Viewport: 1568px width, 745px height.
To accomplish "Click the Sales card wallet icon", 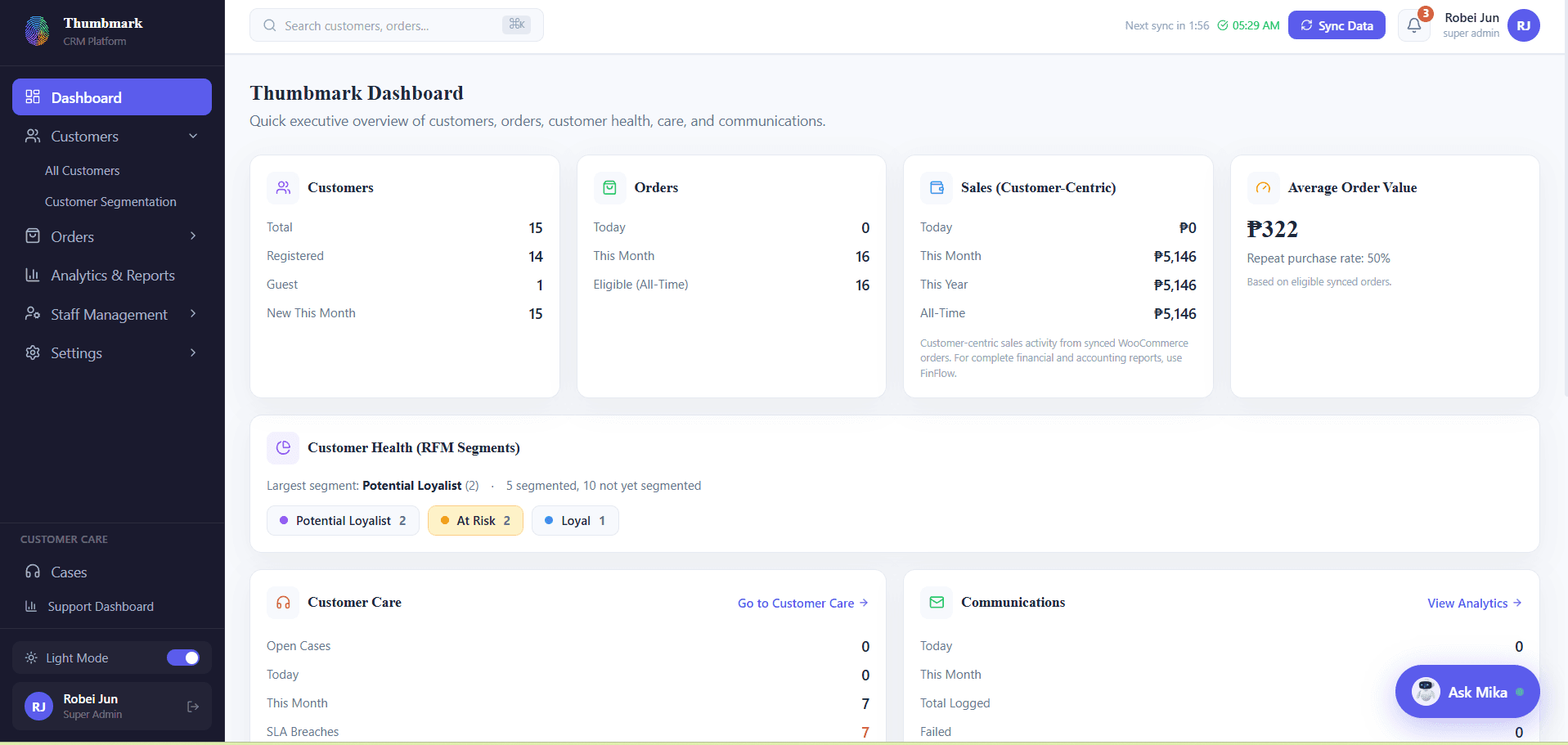I will pos(937,187).
